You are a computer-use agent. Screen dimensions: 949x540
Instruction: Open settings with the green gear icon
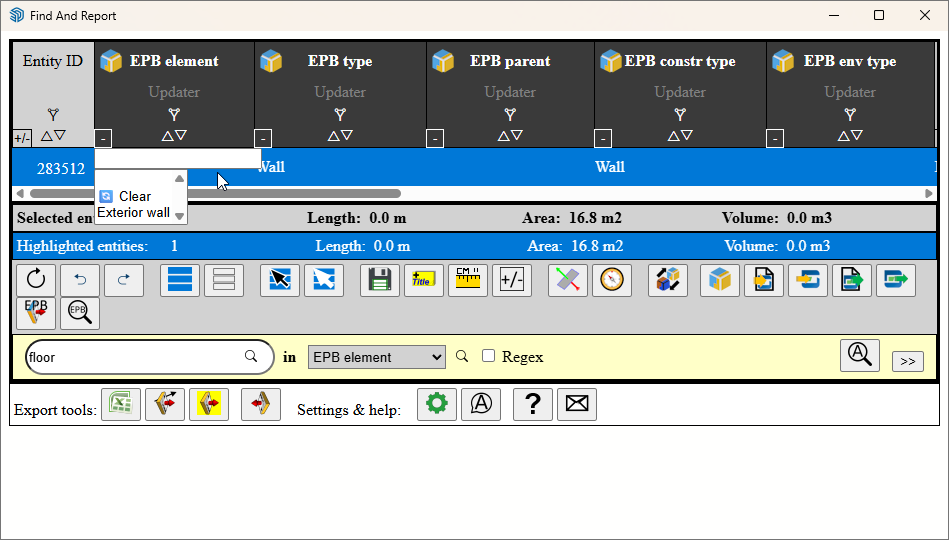(x=437, y=404)
